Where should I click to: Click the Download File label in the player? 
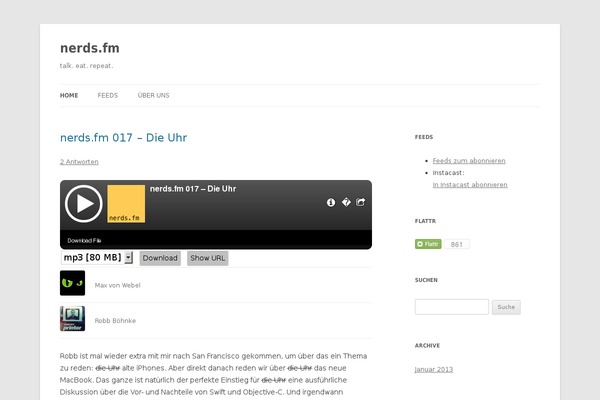coord(84,241)
